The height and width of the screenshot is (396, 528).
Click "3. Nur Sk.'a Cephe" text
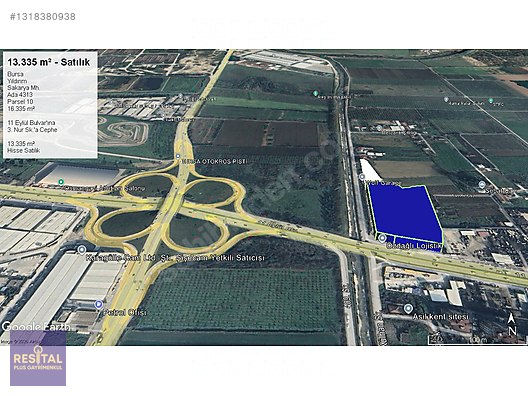pos(32,130)
